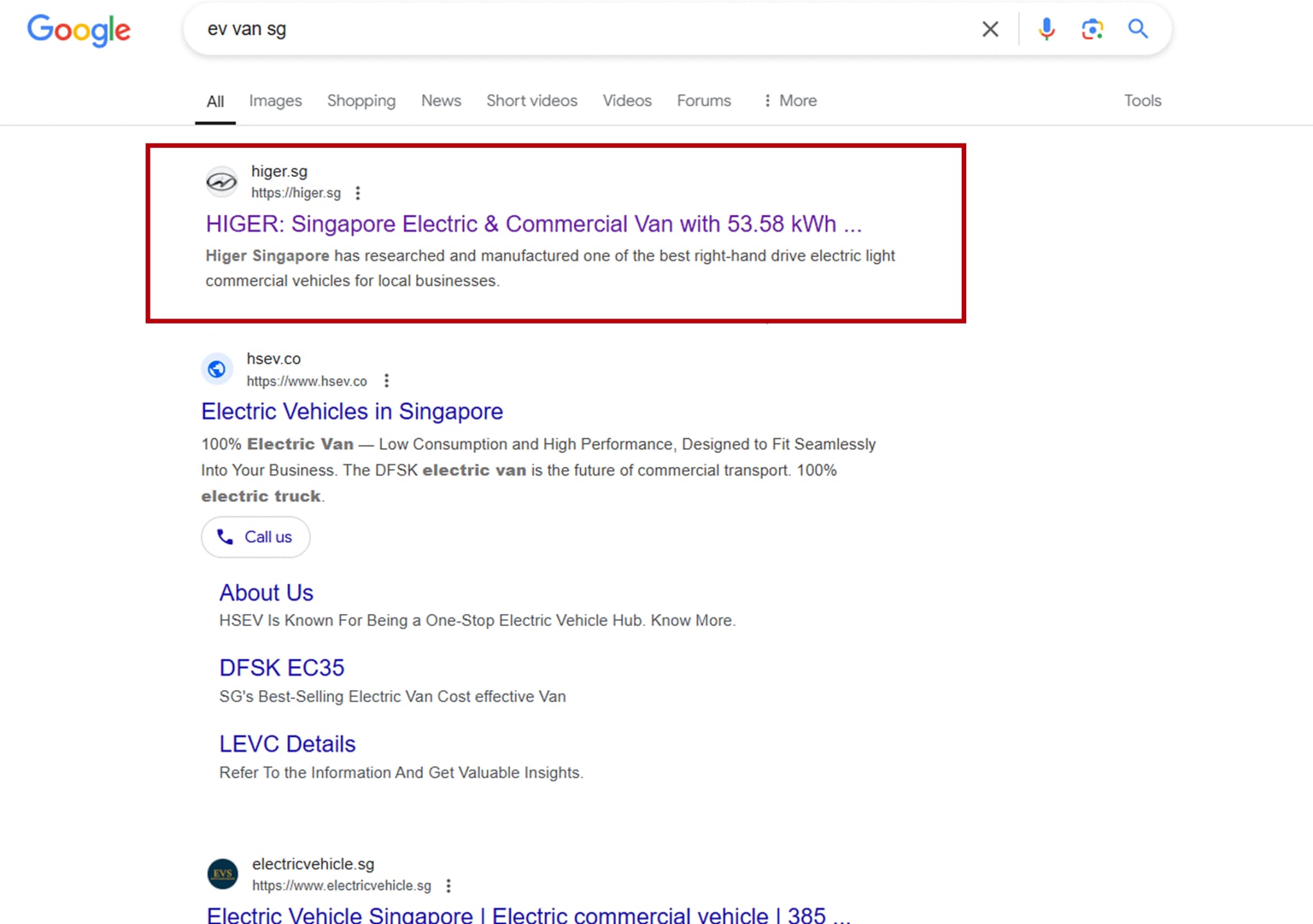Clear the search query with X icon
The image size is (1313, 924).
tap(990, 29)
